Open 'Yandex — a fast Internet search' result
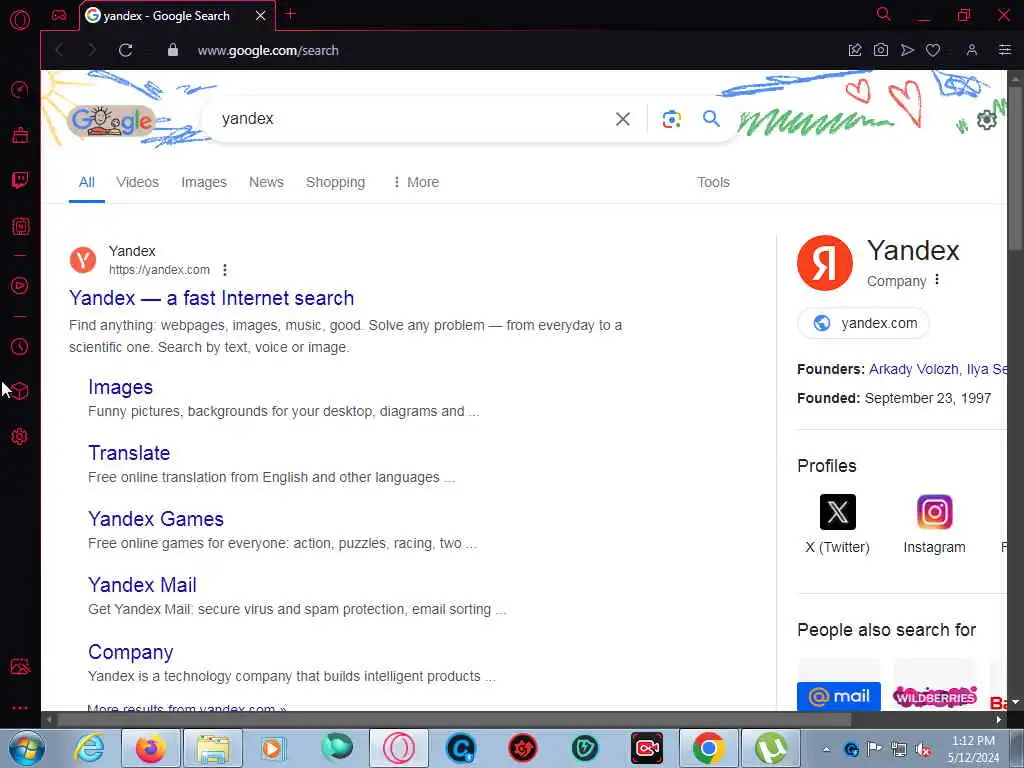Image resolution: width=1024 pixels, height=768 pixels. click(x=212, y=298)
